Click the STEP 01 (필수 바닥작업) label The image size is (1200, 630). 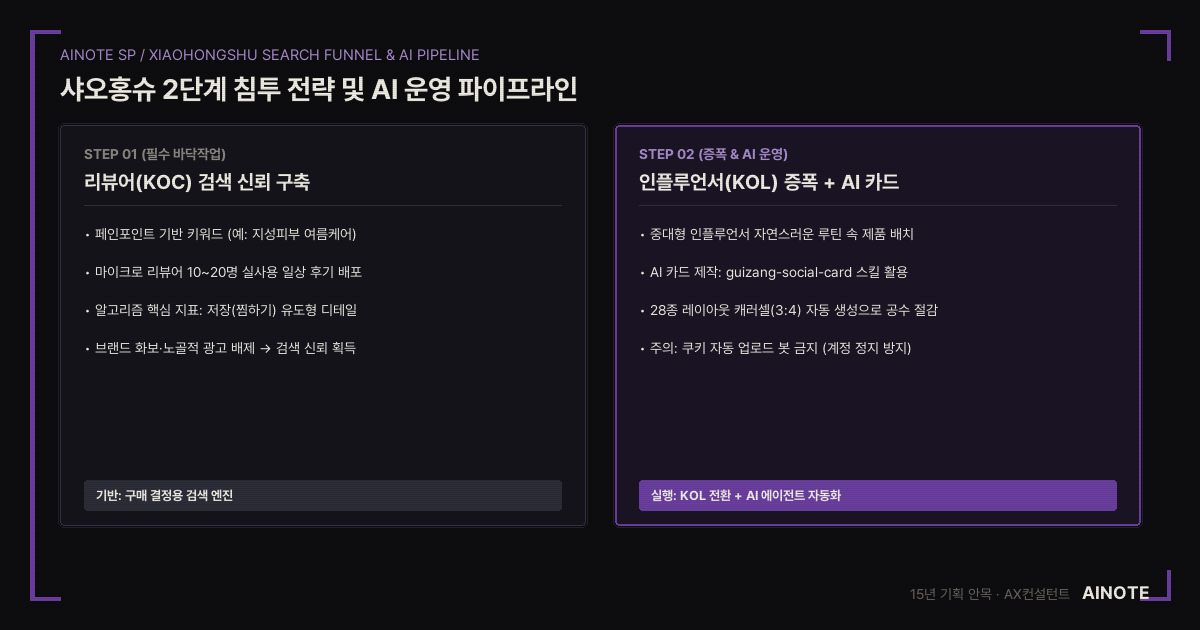pyautogui.click(x=155, y=154)
